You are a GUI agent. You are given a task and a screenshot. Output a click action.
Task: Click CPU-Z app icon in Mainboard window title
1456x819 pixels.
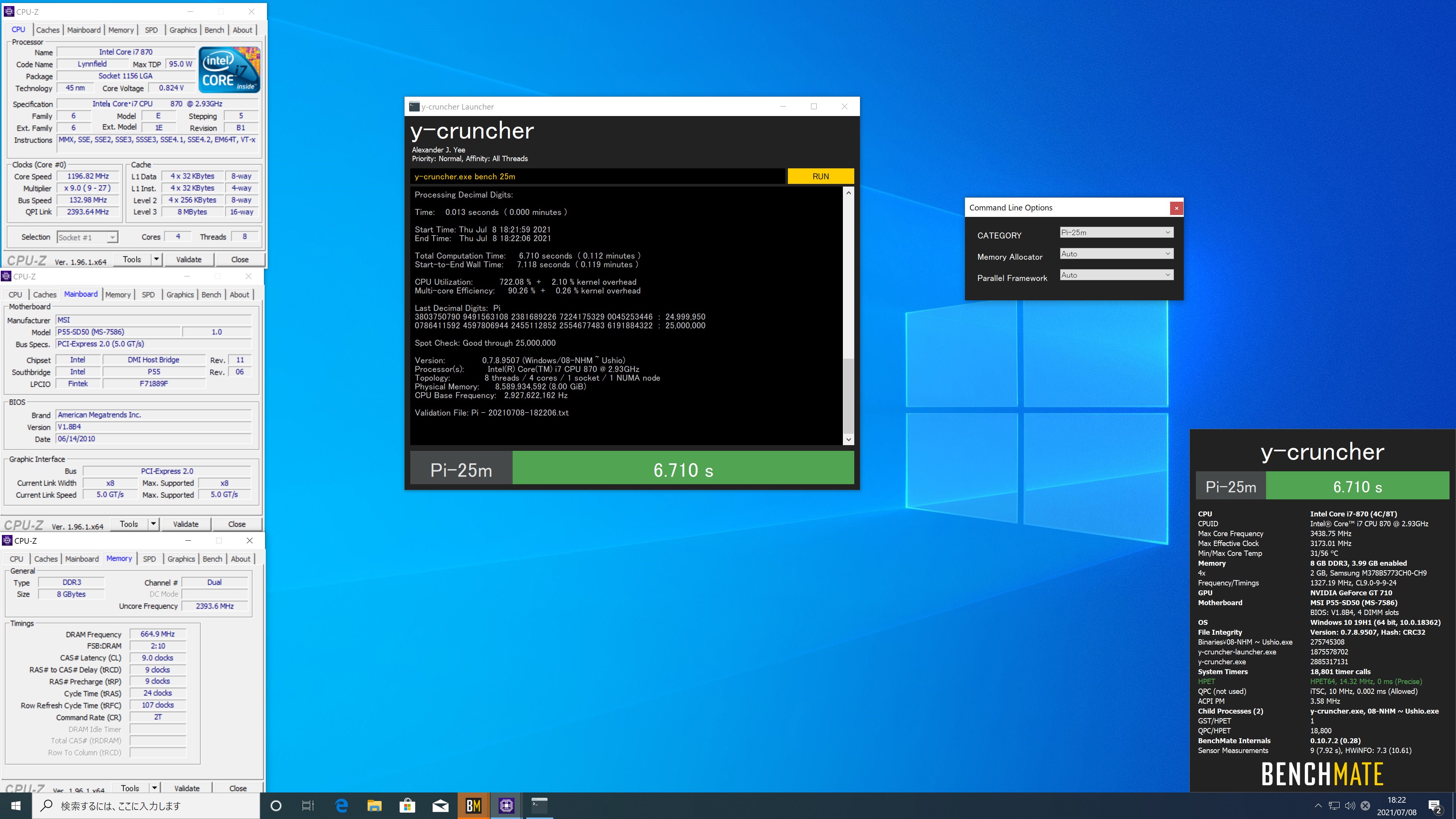click(x=6, y=276)
